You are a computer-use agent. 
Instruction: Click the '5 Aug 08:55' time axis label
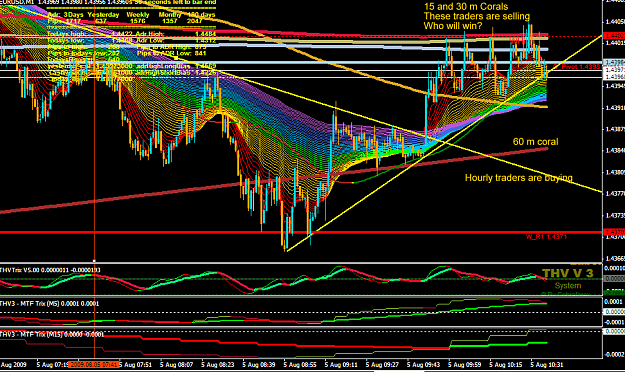pos(300,364)
